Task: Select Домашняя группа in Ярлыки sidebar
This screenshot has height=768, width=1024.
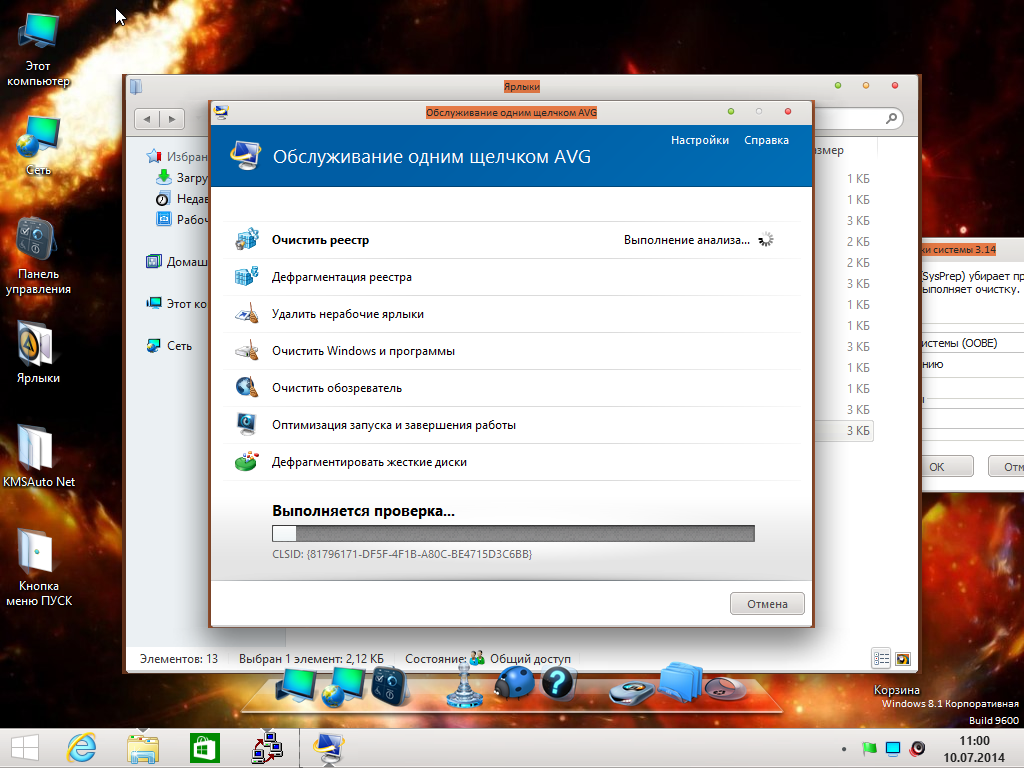Action: [176, 261]
